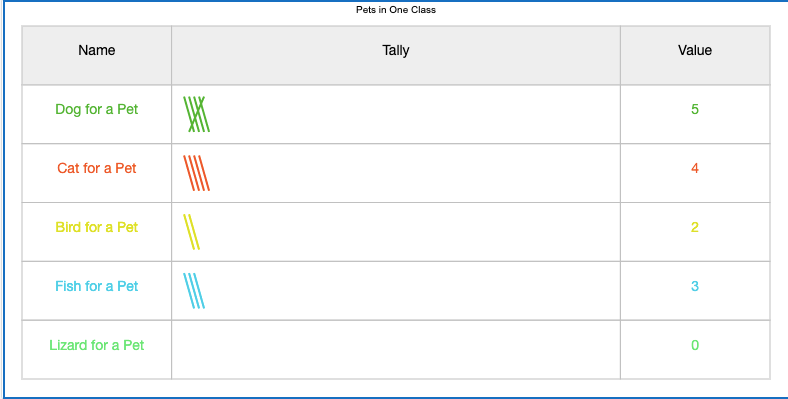Click the Value column header
Screen dimensions: 788x399
click(695, 50)
